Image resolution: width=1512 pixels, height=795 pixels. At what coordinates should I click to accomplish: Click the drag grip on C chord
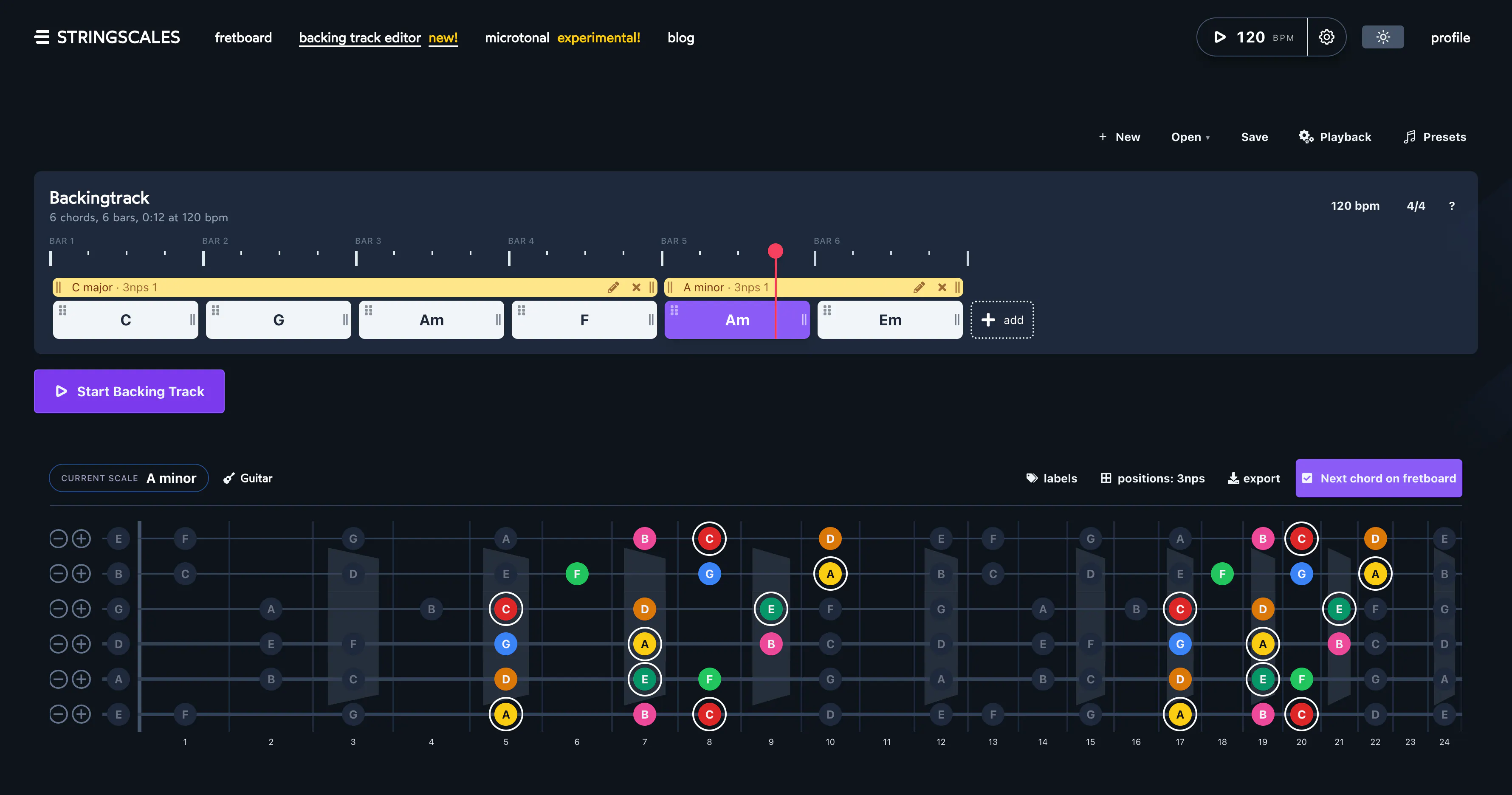(x=63, y=310)
